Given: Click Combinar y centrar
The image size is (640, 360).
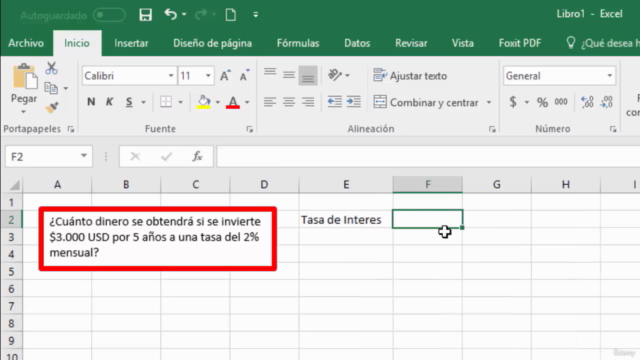Looking at the screenshot, I should [426, 102].
